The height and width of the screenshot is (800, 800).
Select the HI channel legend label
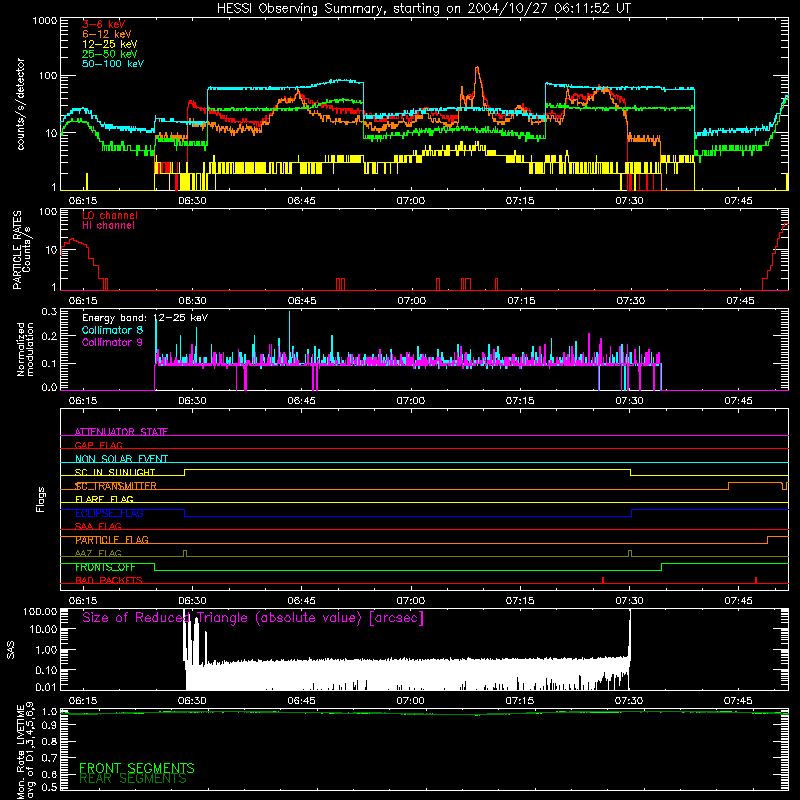[x=108, y=226]
